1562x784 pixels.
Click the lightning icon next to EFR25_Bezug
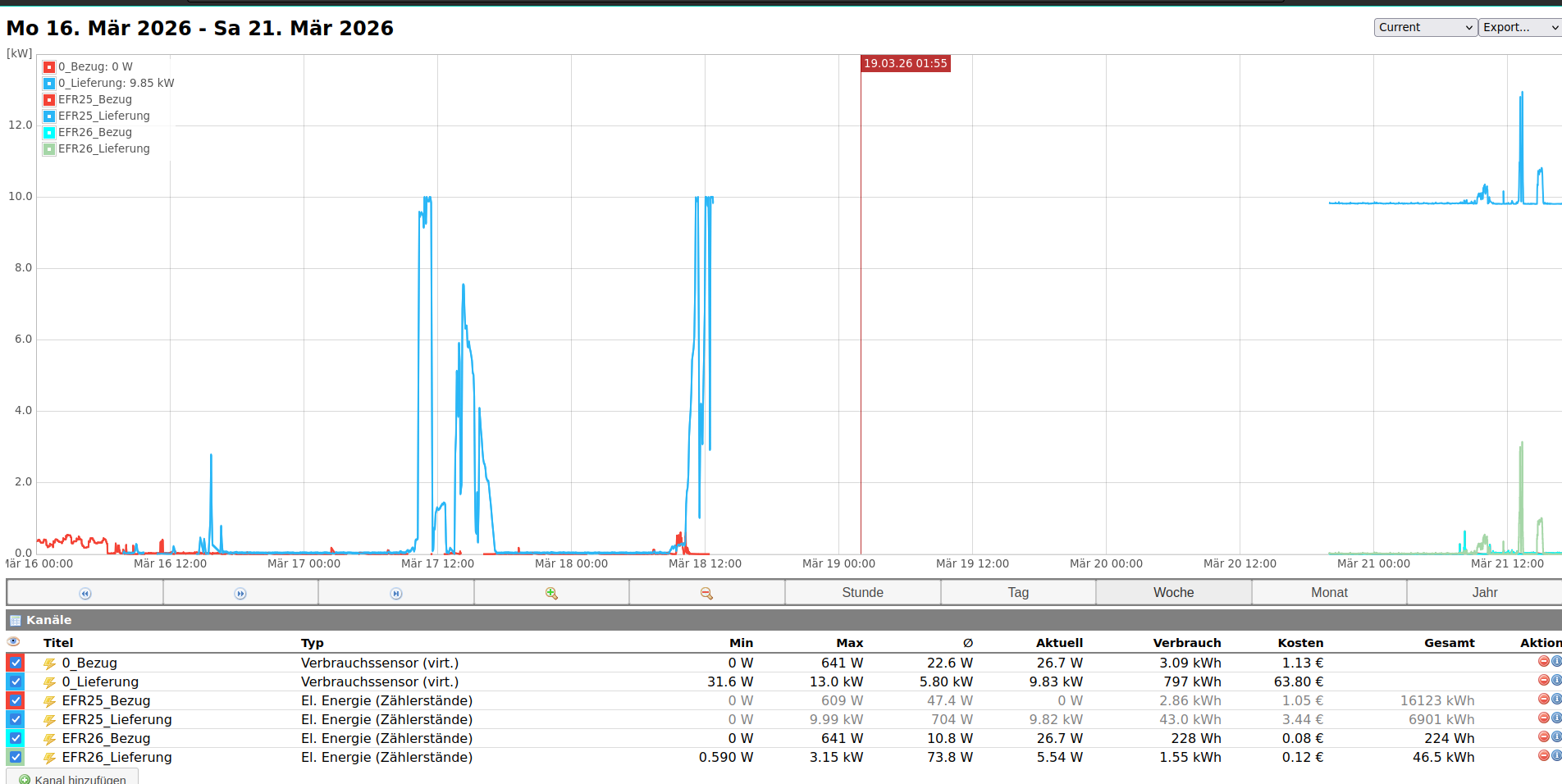(49, 701)
